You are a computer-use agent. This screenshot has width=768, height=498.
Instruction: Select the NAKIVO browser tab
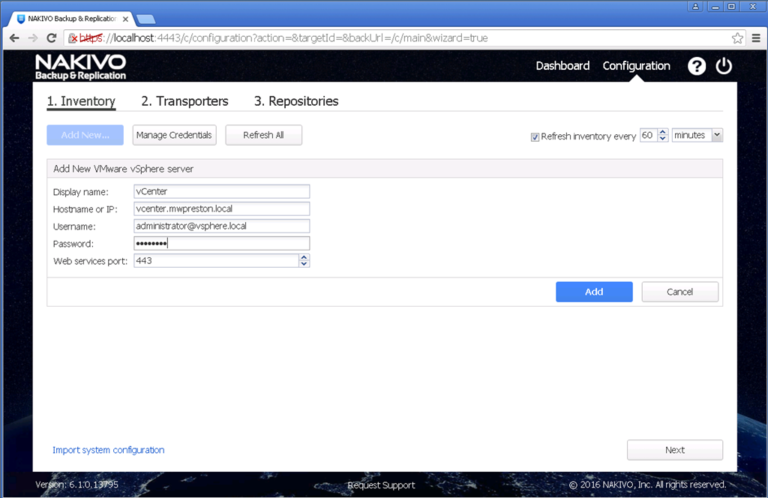tap(72, 19)
